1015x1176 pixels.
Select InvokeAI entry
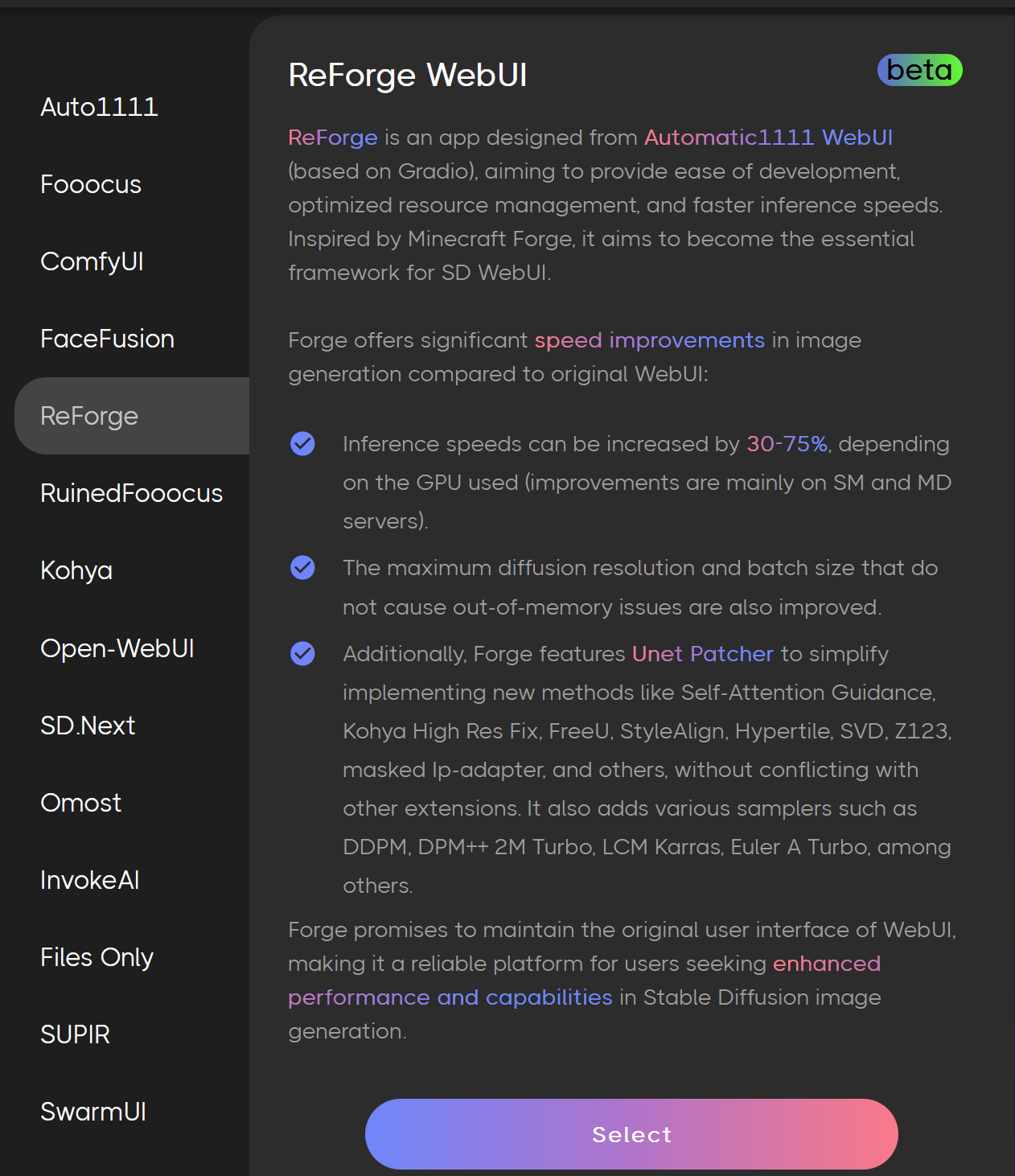(88, 880)
